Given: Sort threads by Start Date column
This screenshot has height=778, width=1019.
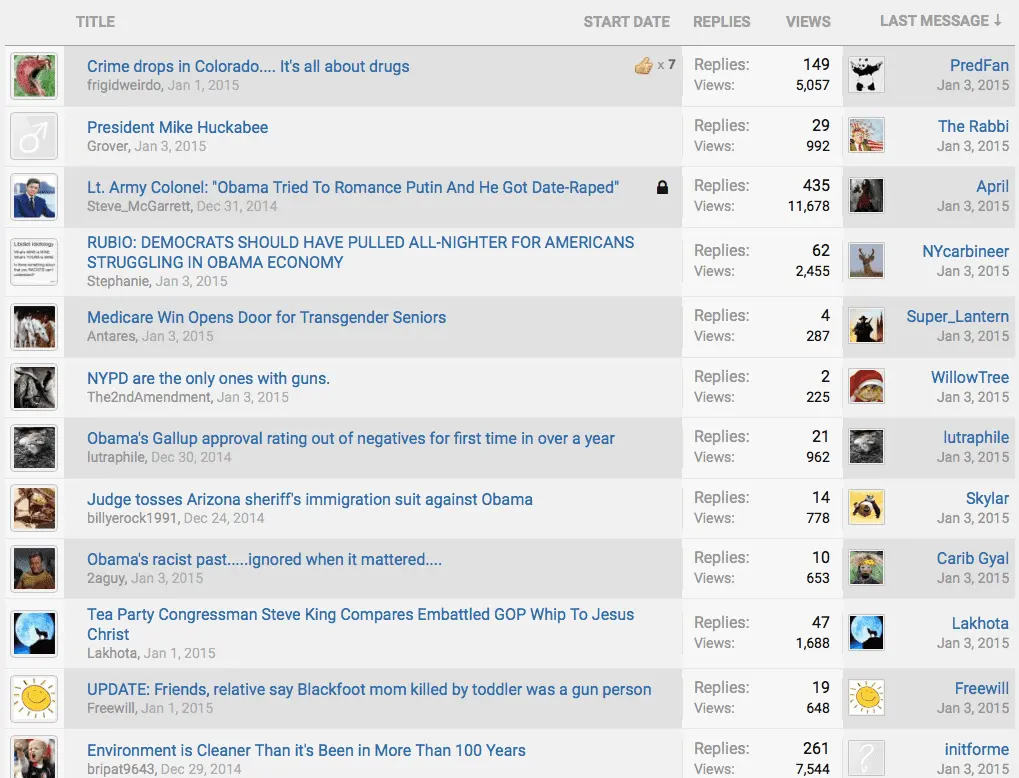Looking at the screenshot, I should point(626,22).
